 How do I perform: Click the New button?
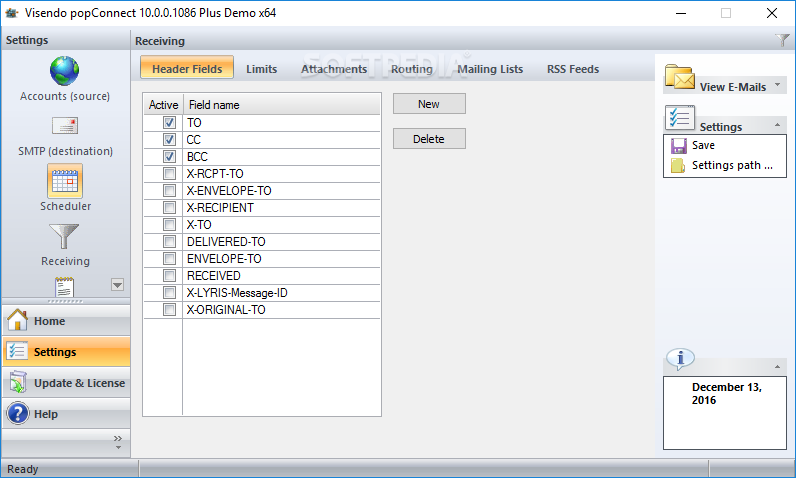point(429,104)
